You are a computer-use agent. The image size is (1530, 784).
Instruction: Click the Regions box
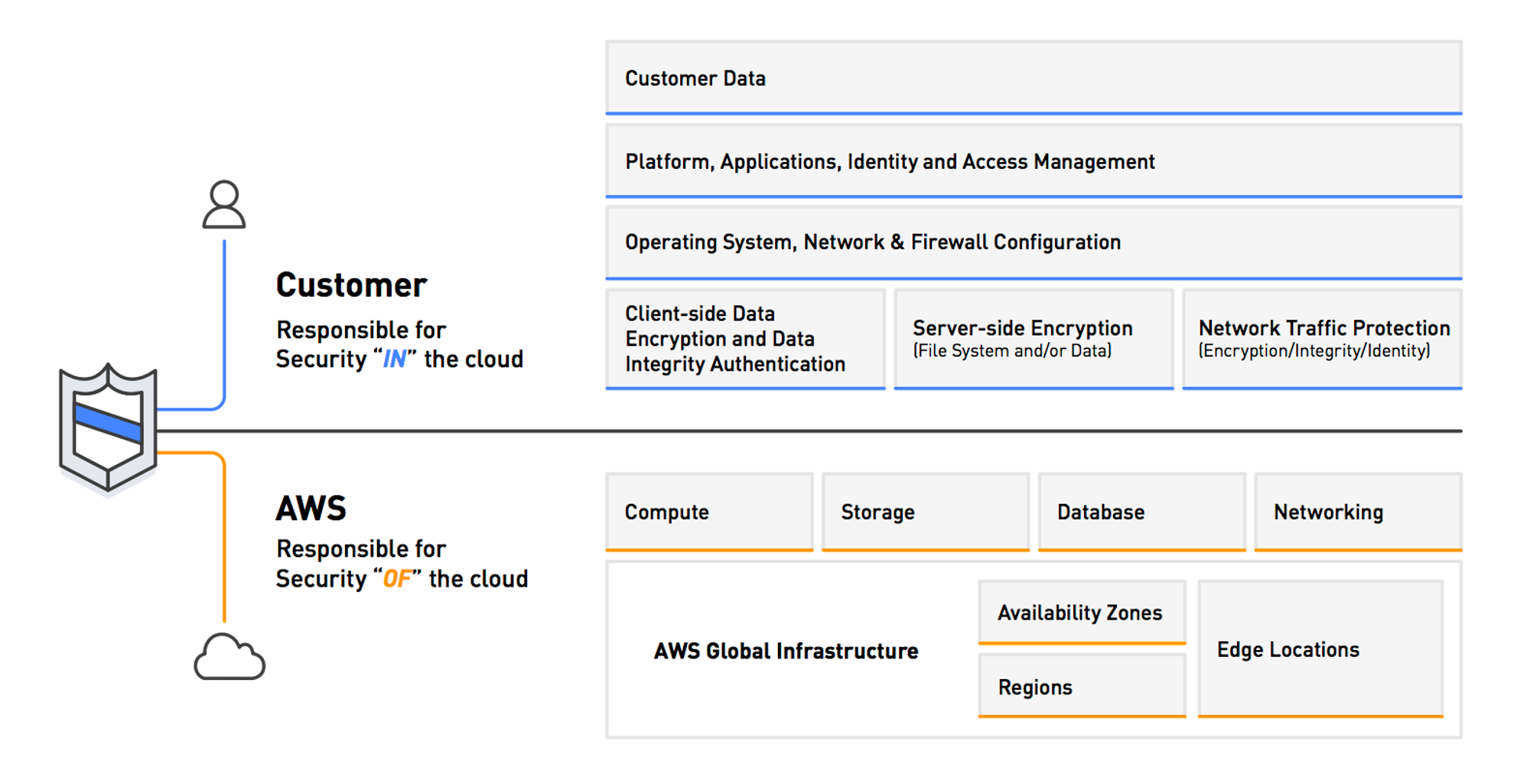point(1082,687)
